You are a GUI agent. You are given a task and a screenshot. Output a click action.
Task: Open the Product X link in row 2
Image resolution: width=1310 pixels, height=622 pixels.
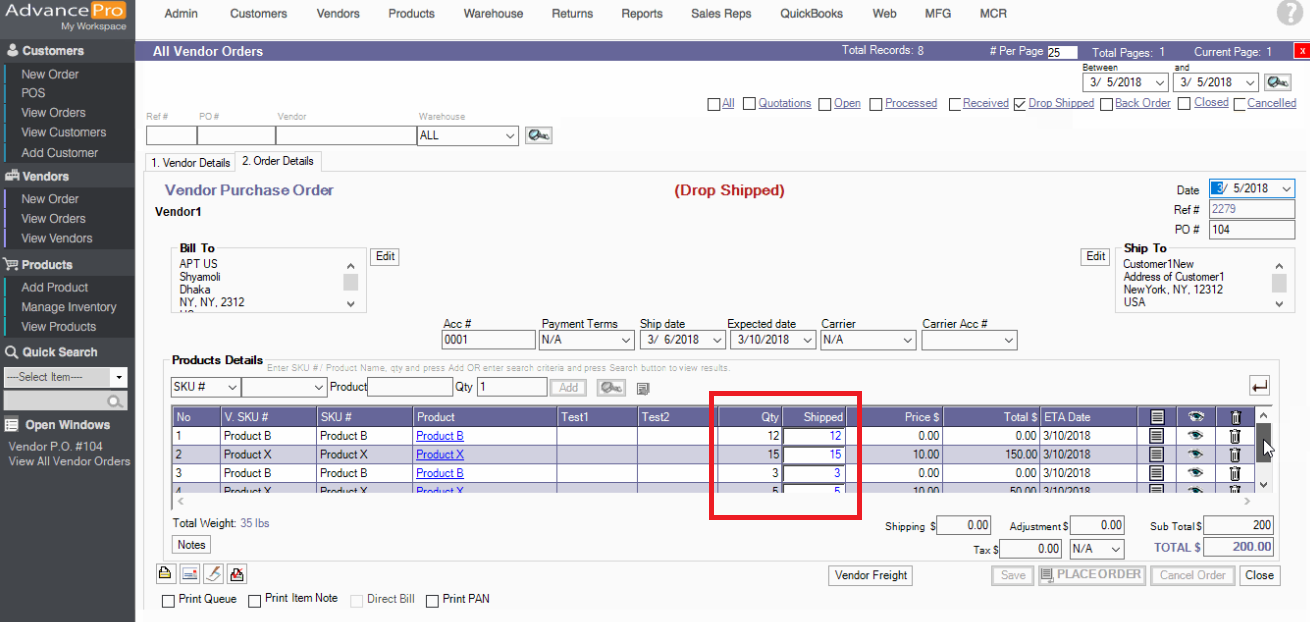pyautogui.click(x=440, y=455)
